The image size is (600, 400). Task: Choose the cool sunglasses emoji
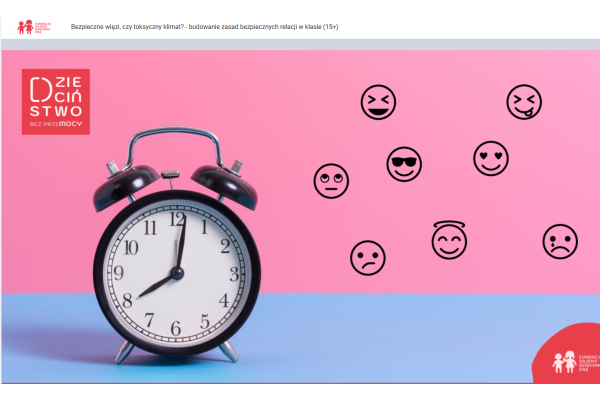[404, 164]
